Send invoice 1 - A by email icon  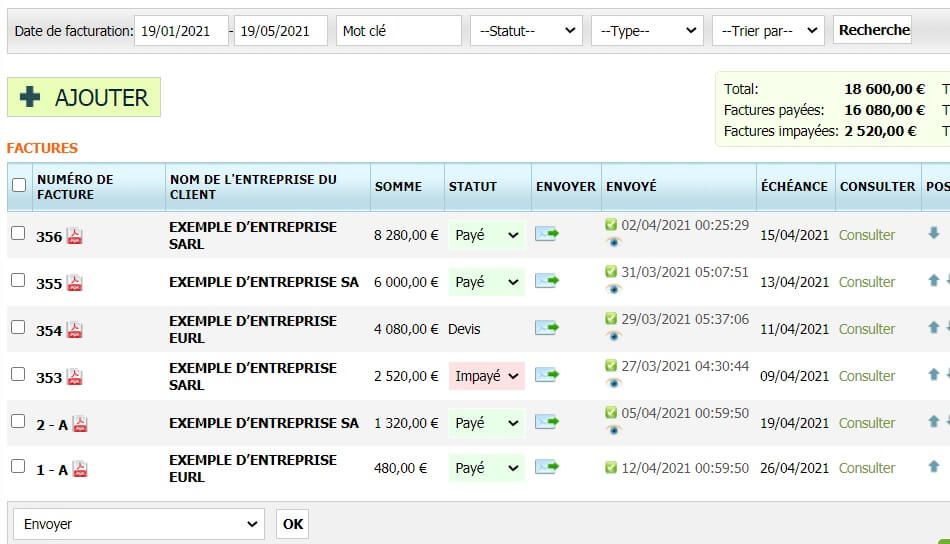[546, 467]
